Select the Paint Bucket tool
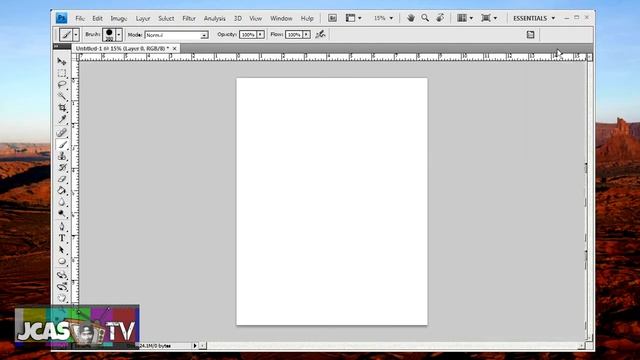 pyautogui.click(x=62, y=190)
